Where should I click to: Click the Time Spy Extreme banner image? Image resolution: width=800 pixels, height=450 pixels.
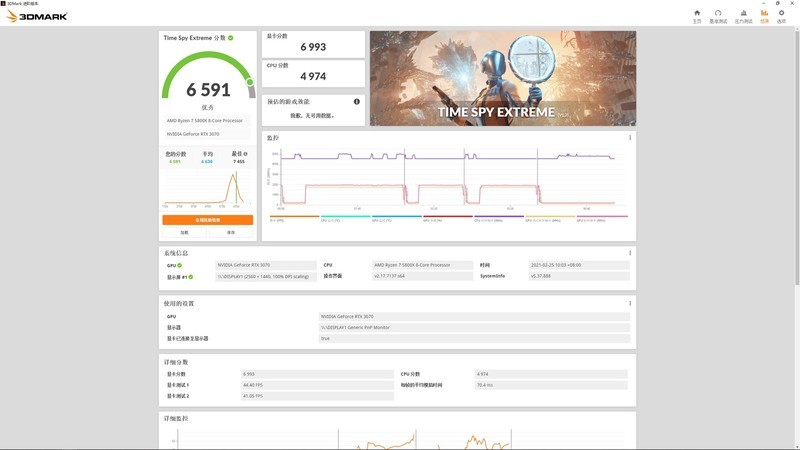[503, 78]
